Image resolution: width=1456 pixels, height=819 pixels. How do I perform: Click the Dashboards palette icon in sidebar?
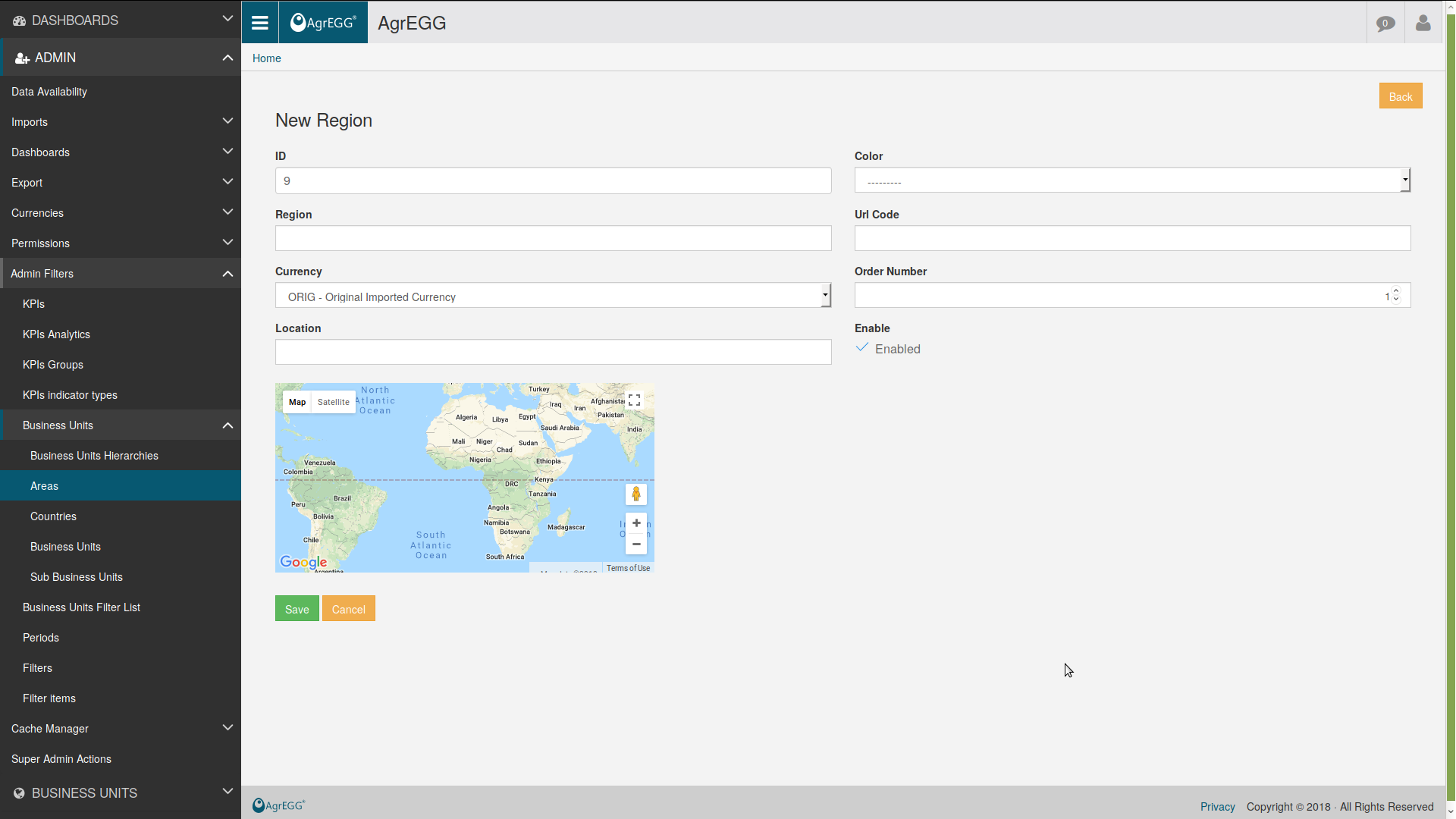(x=20, y=20)
